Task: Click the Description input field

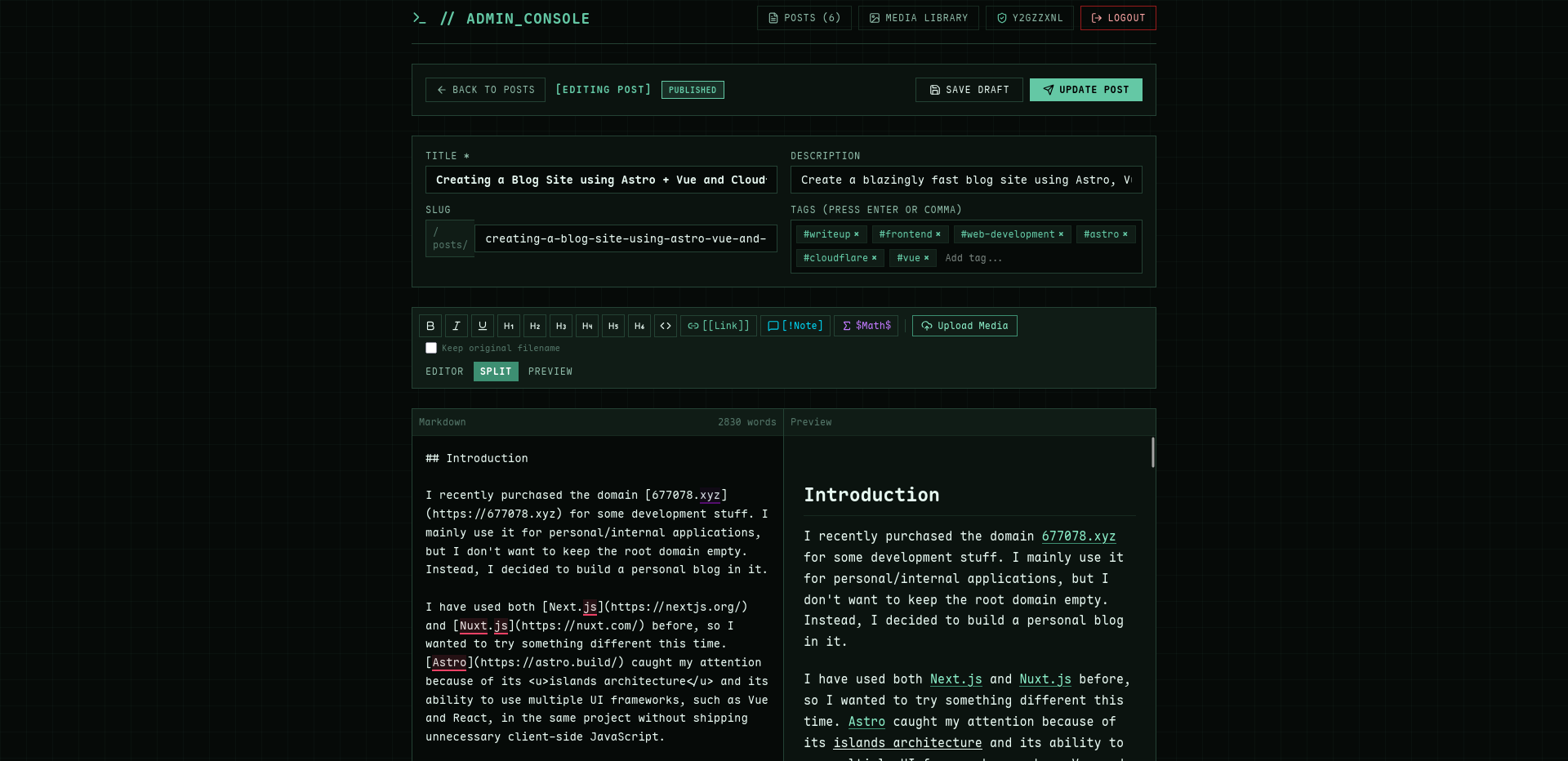Action: point(966,180)
